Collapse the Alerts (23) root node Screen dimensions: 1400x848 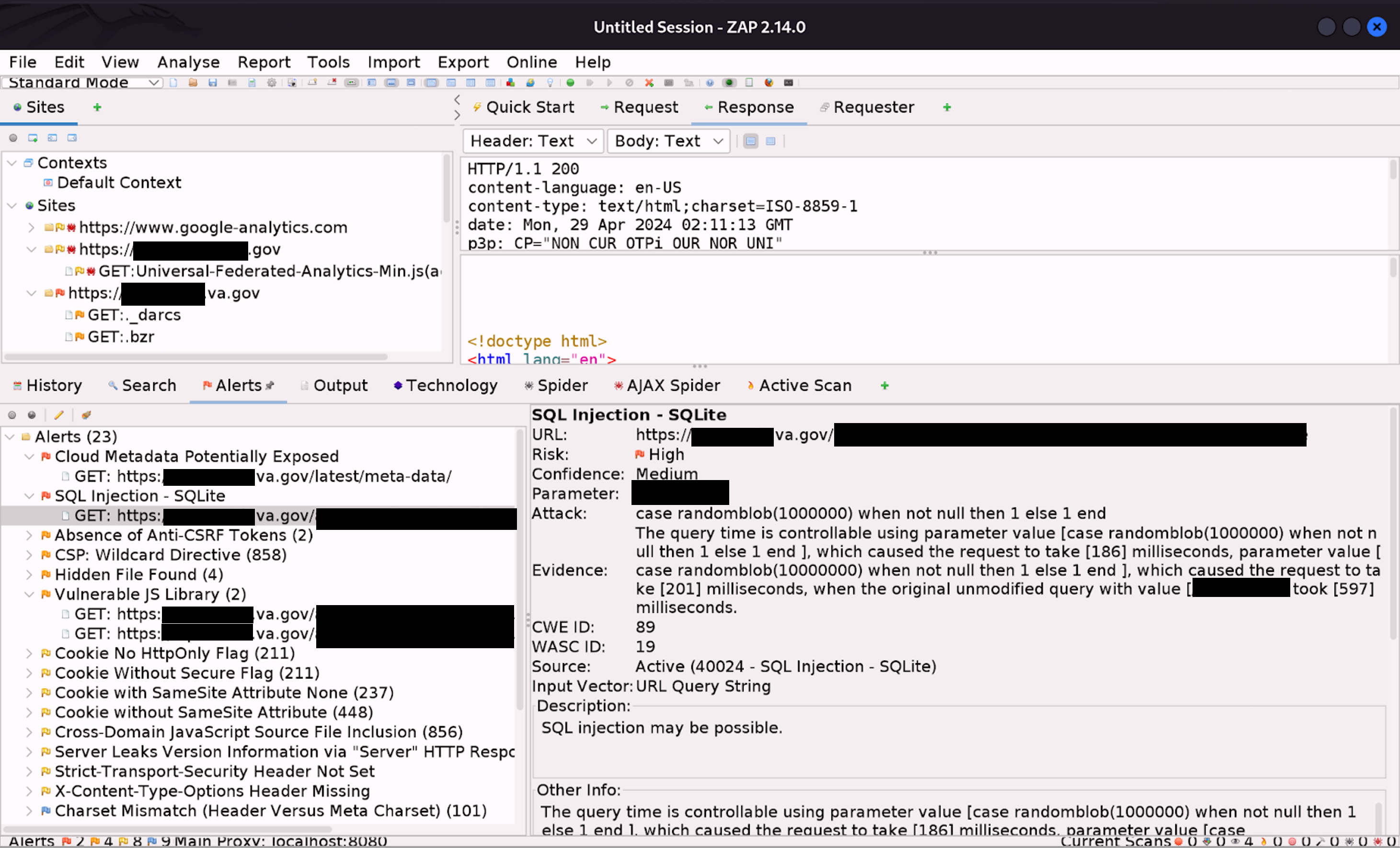tap(10, 437)
